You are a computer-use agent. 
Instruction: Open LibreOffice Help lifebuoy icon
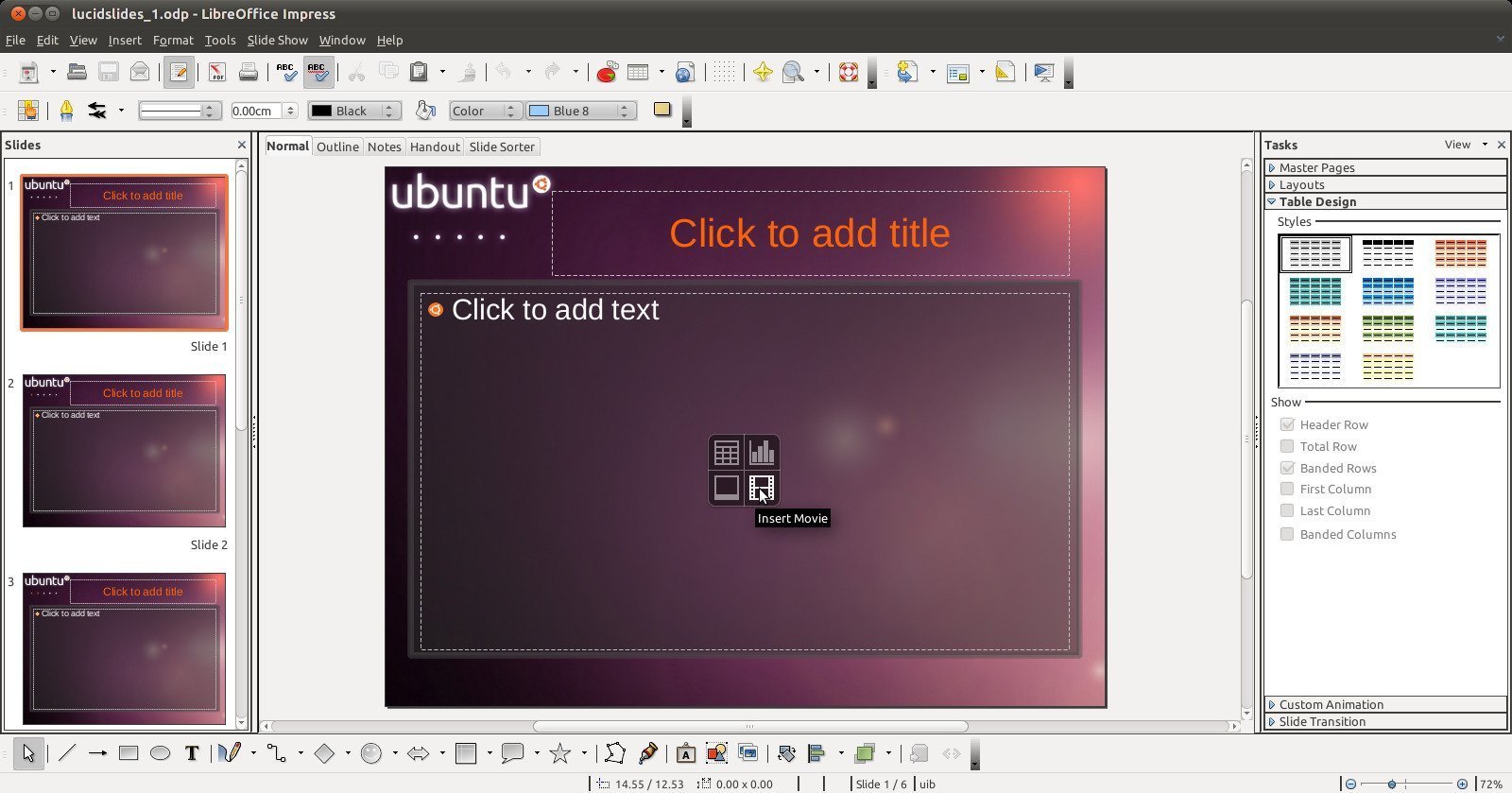pos(848,72)
